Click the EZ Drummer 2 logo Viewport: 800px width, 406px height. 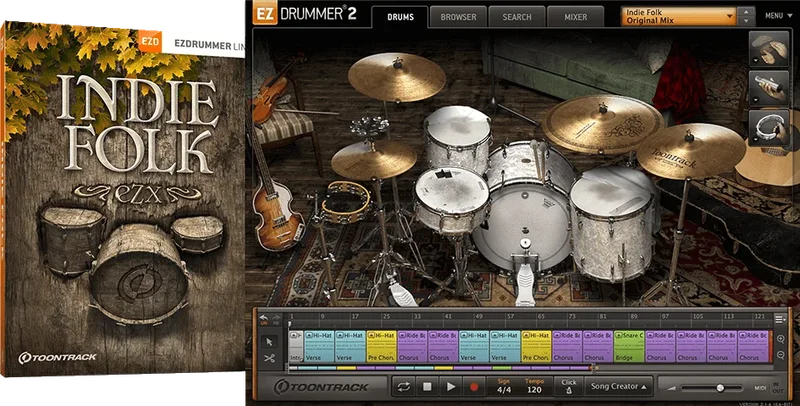pos(305,14)
